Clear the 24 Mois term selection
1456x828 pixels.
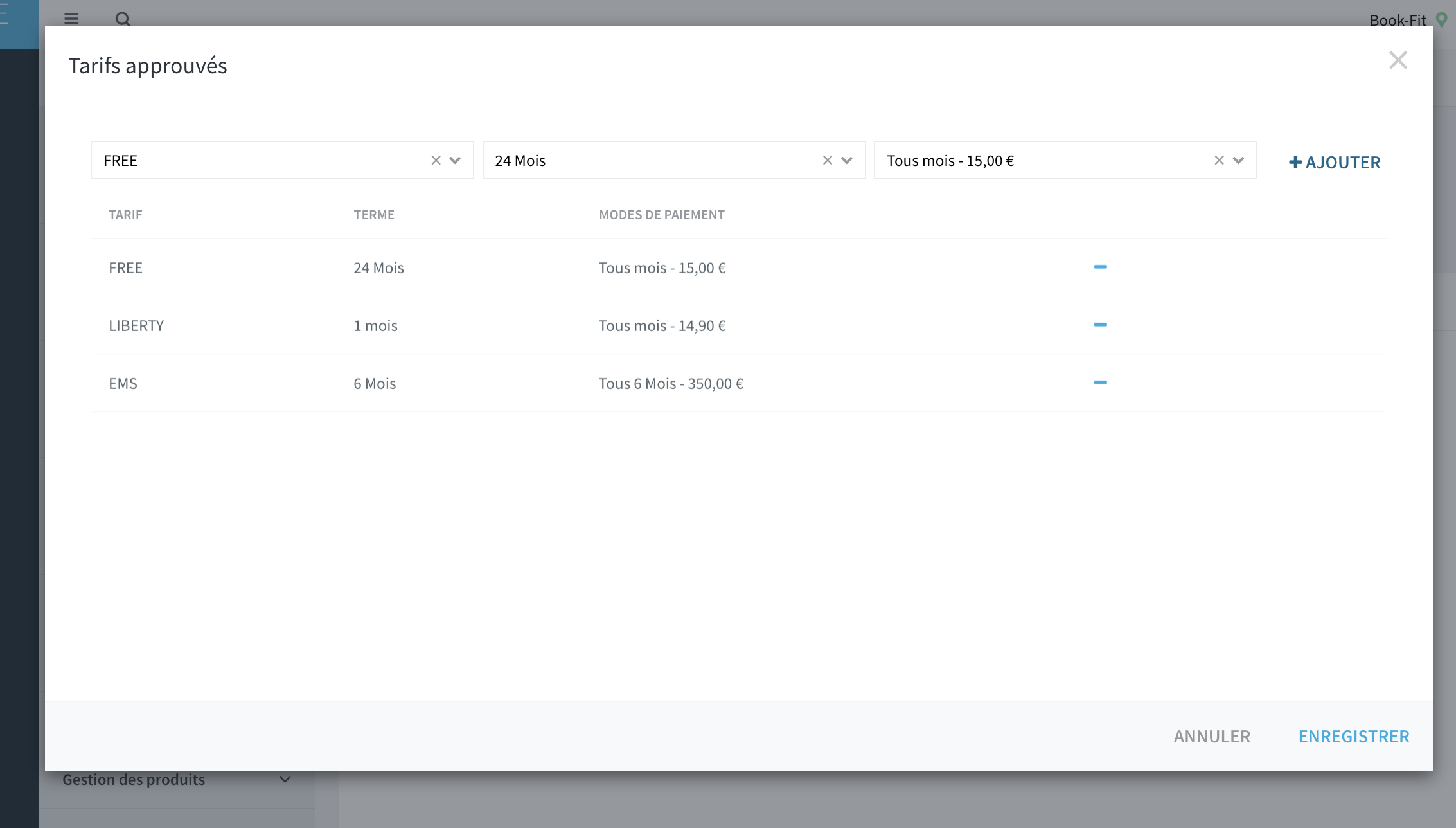tap(828, 160)
